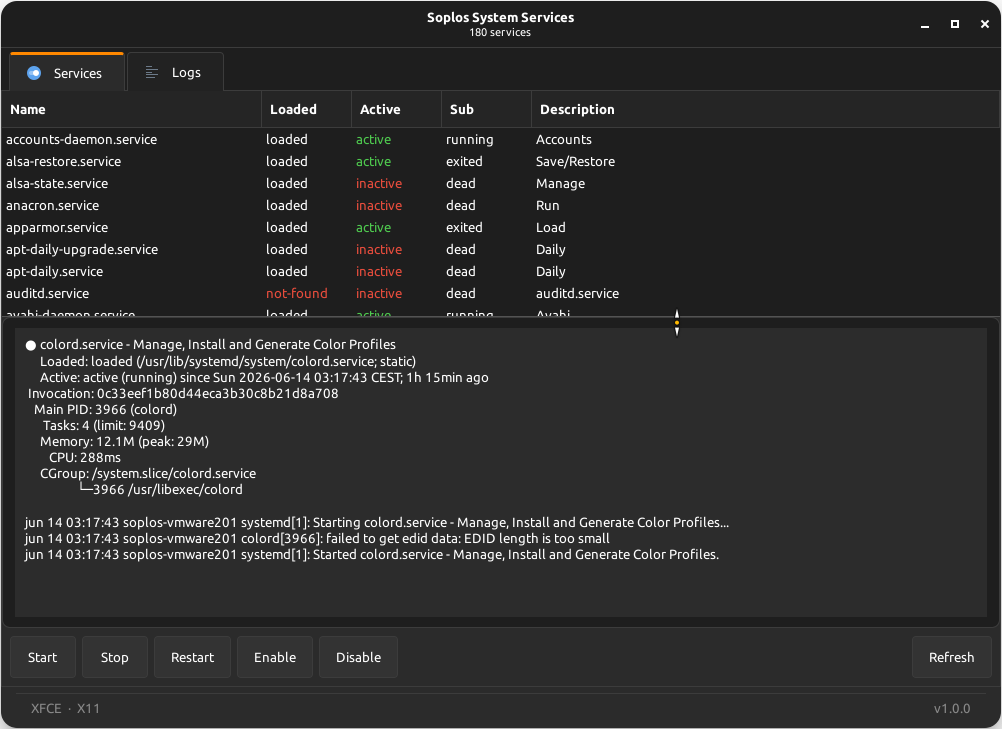Click the inactive status of anacron.service

[379, 205]
